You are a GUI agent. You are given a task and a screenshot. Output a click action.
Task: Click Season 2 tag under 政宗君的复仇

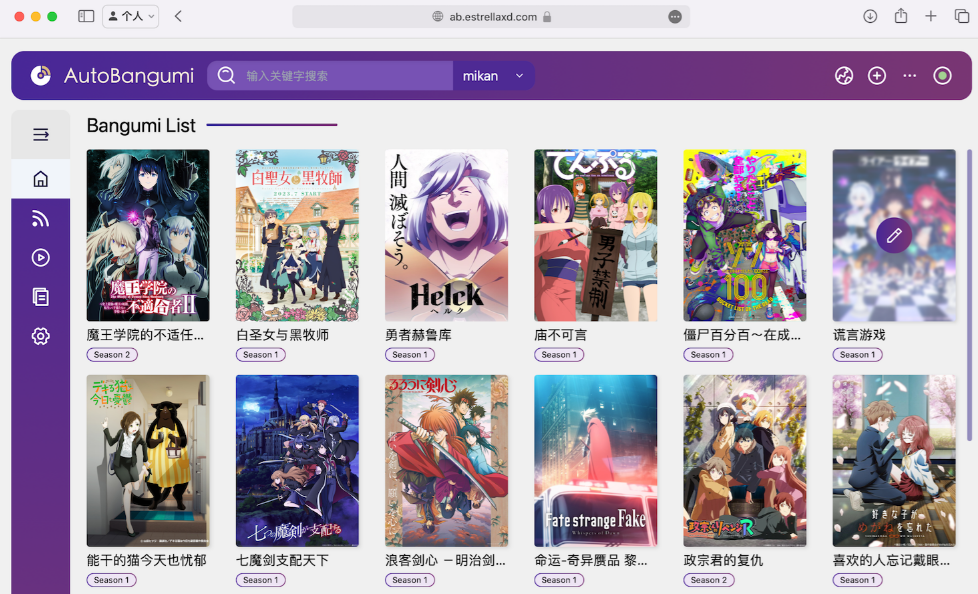(x=709, y=580)
